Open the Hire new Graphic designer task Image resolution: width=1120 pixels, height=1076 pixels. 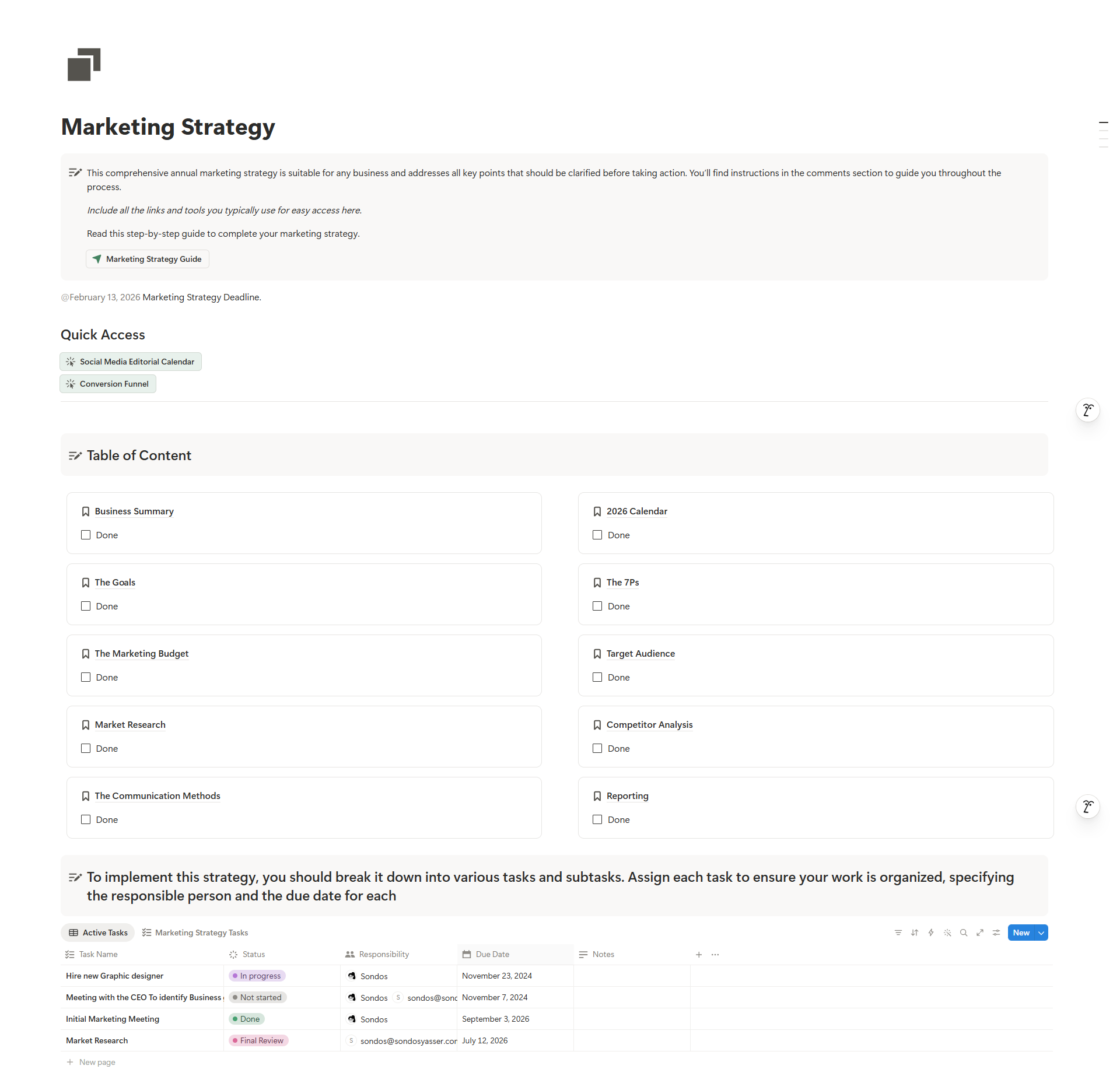pyautogui.click(x=114, y=976)
